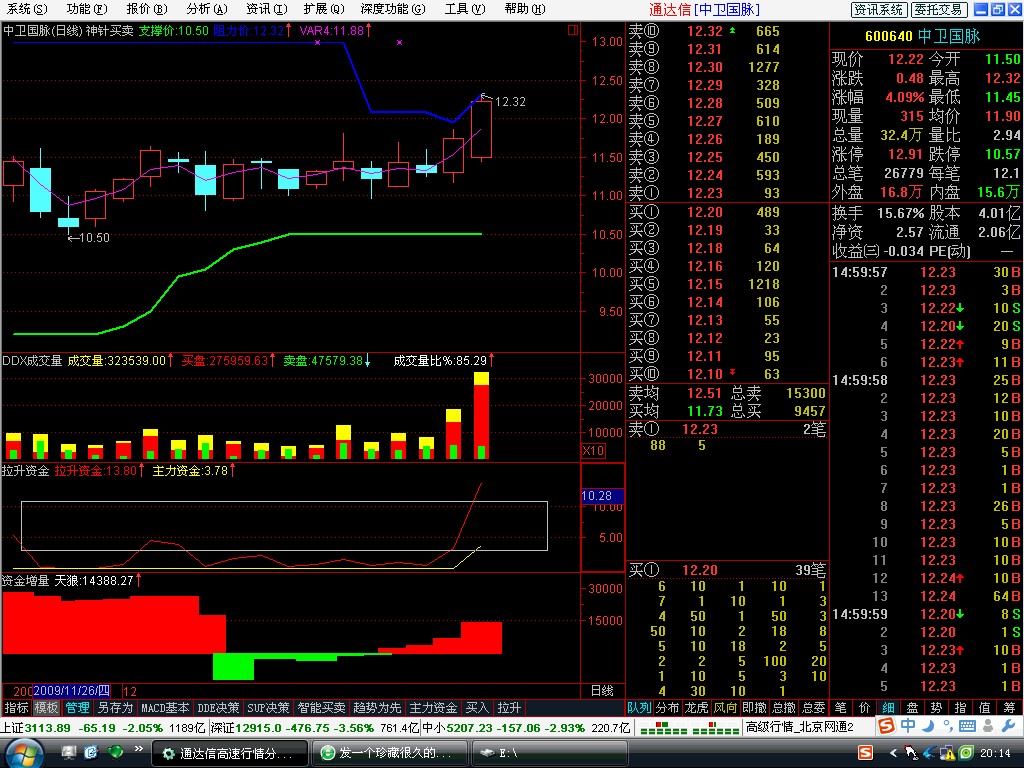
Task: Select the 指标 tab
Action: pyautogui.click(x=16, y=708)
